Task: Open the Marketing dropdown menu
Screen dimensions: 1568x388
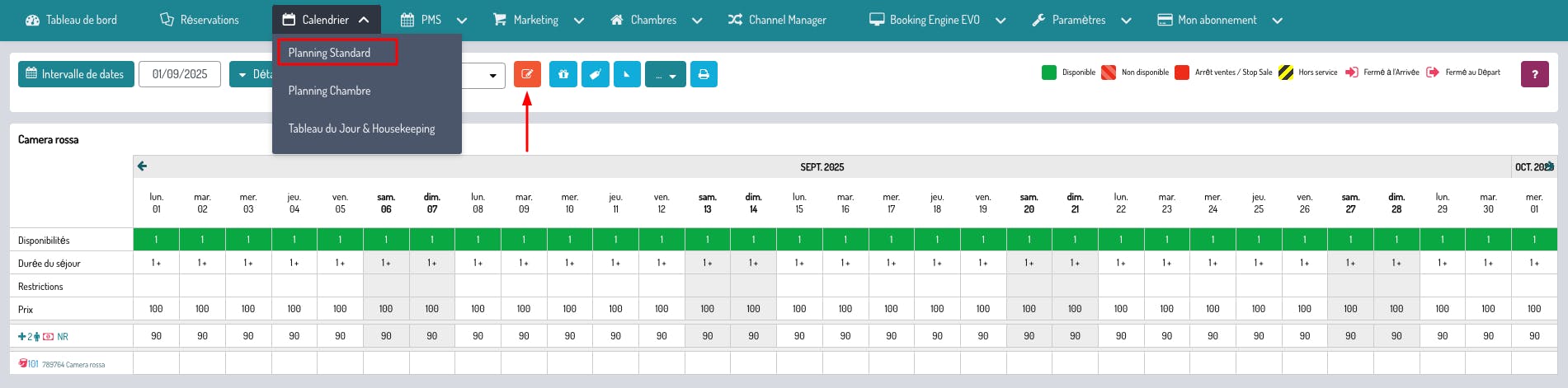Action: pos(538,20)
